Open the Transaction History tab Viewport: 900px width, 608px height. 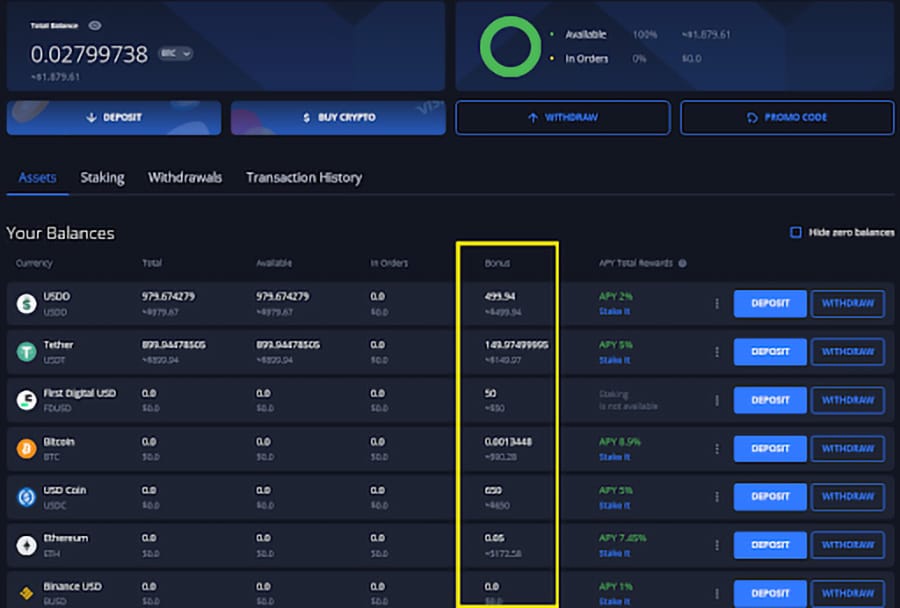304,177
